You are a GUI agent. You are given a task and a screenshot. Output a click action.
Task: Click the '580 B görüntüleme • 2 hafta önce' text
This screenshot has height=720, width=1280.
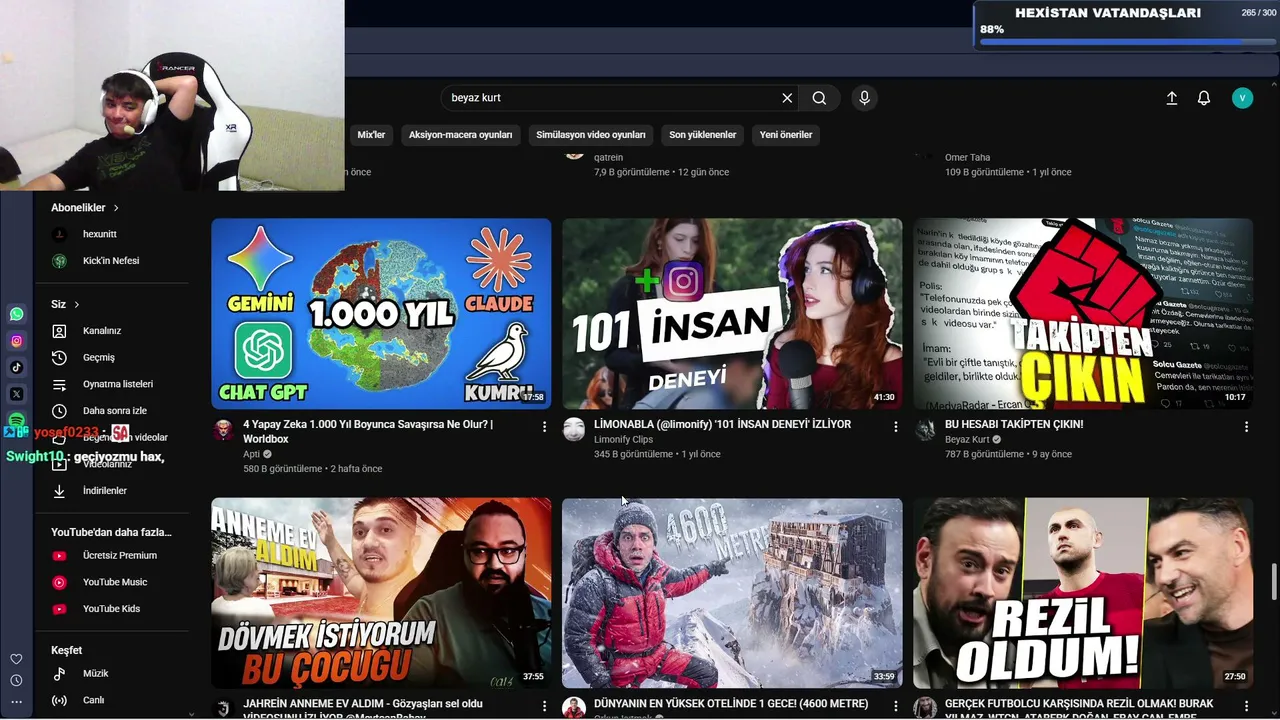click(312, 469)
